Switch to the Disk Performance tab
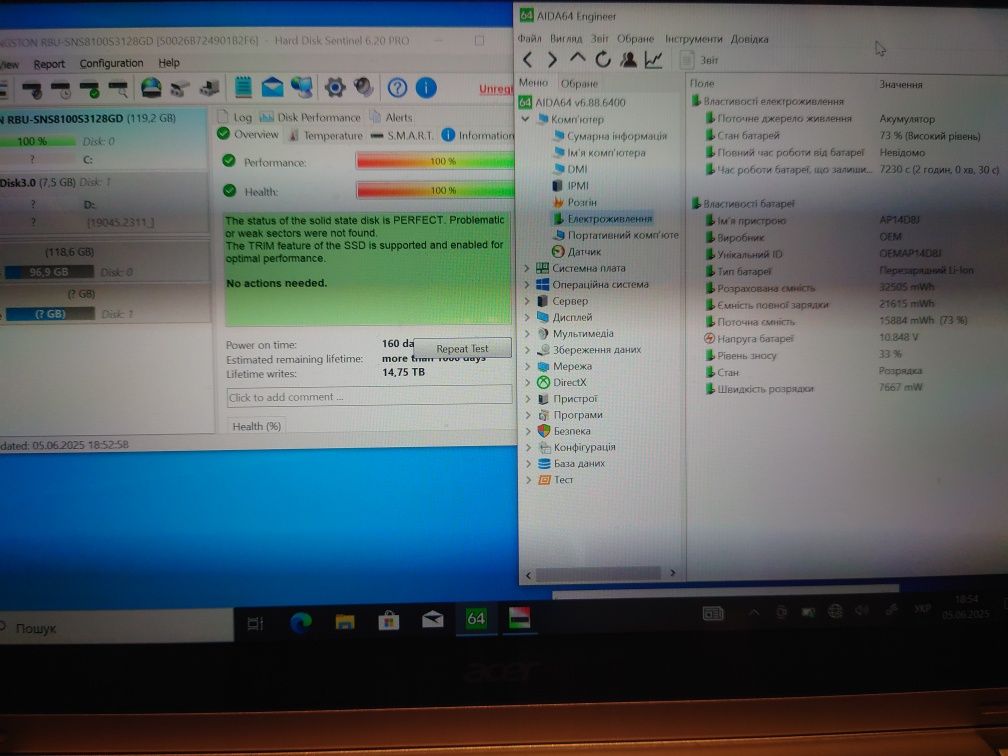1008x756 pixels. point(310,118)
